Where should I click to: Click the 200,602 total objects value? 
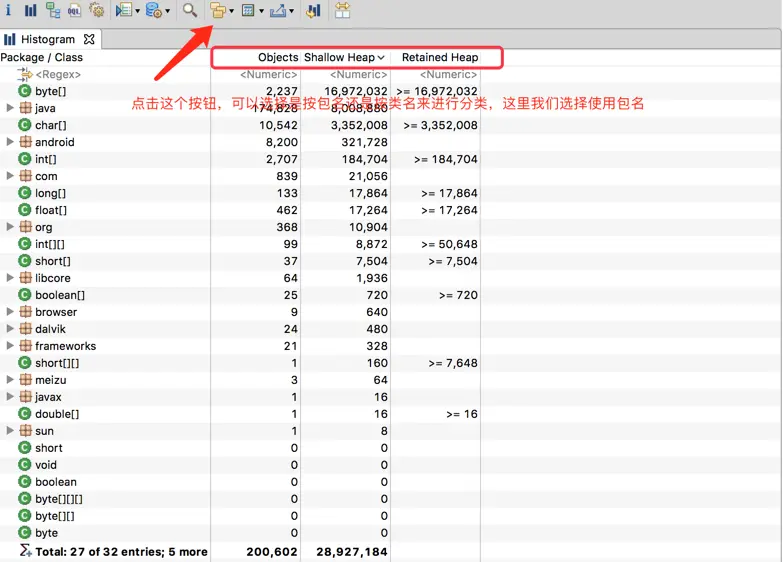(x=272, y=552)
